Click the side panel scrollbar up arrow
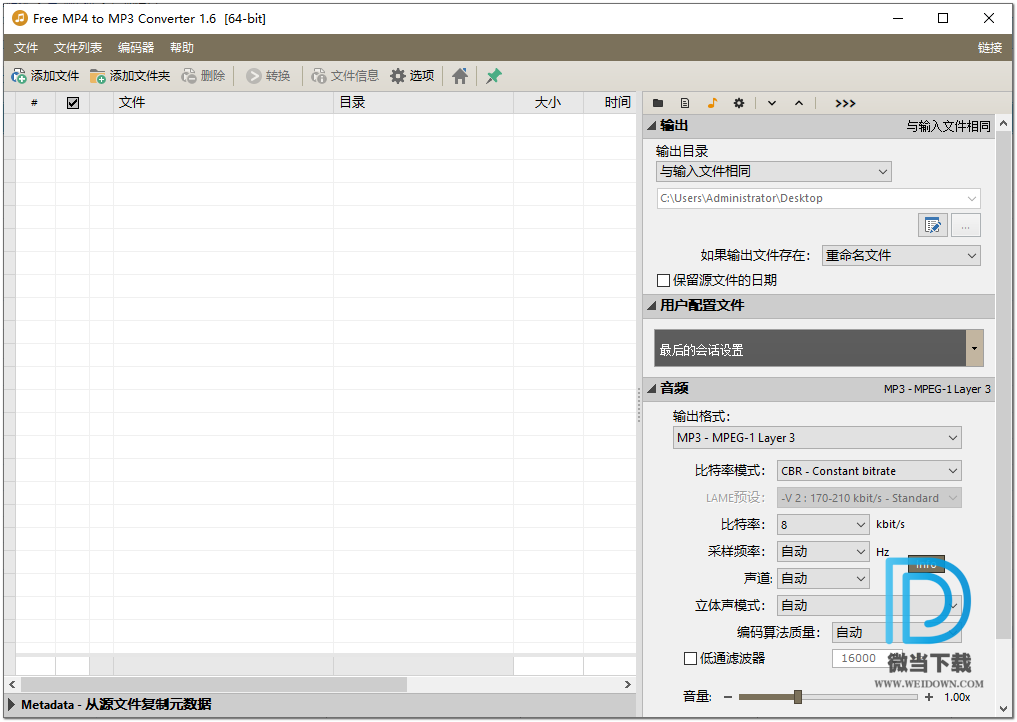1017x722 pixels. click(x=1003, y=123)
